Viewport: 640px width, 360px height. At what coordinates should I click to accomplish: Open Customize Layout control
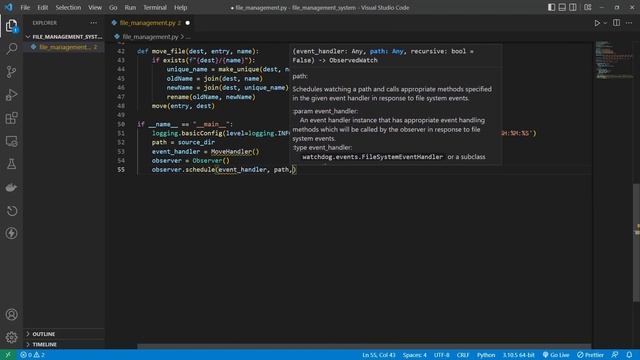coord(588,7)
